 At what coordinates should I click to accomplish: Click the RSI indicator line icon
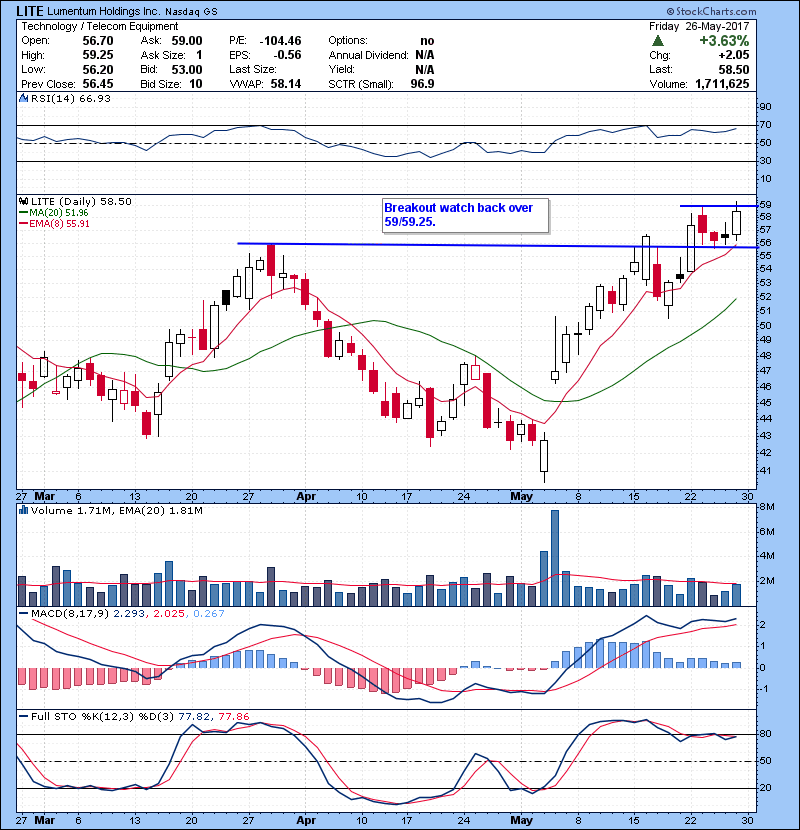[23, 98]
